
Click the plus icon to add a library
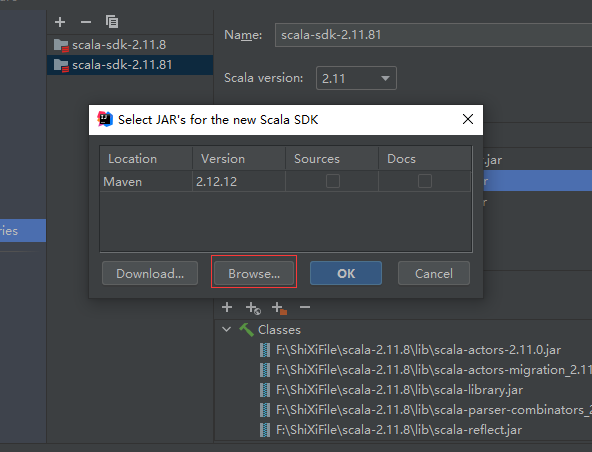pos(60,22)
